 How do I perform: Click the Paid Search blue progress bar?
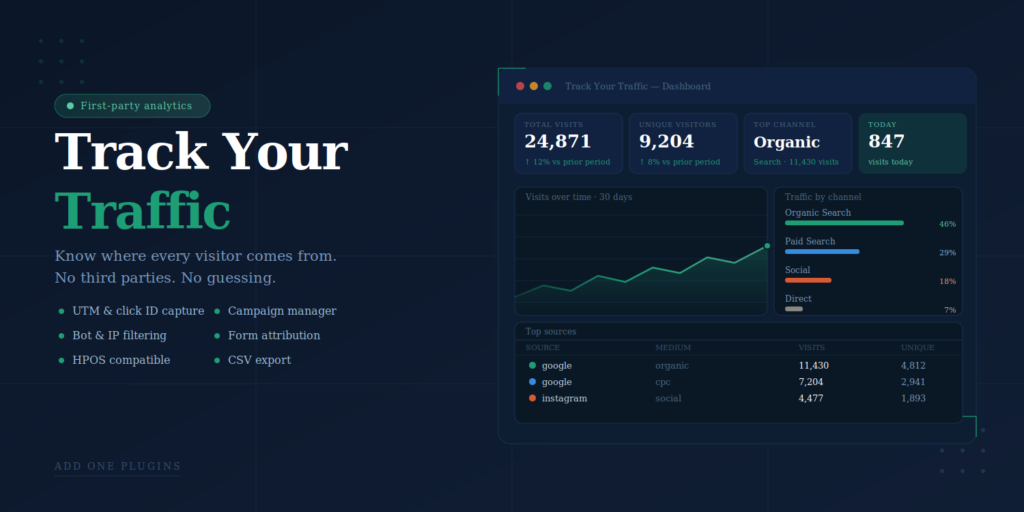(x=822, y=251)
